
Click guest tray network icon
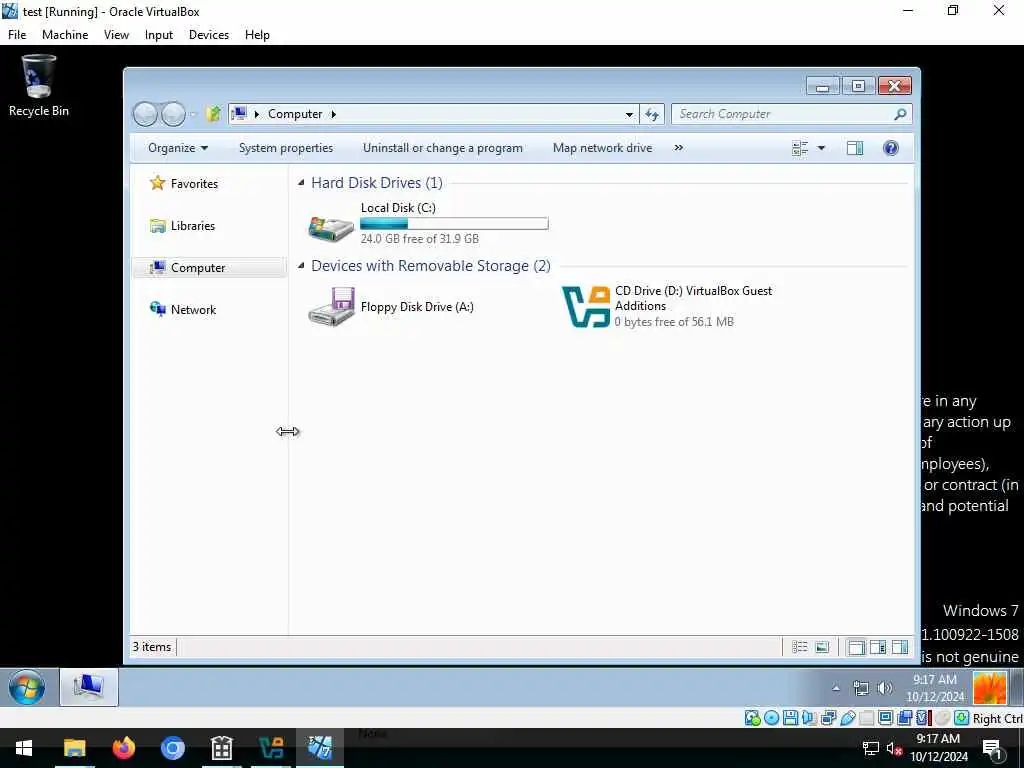pos(861,688)
